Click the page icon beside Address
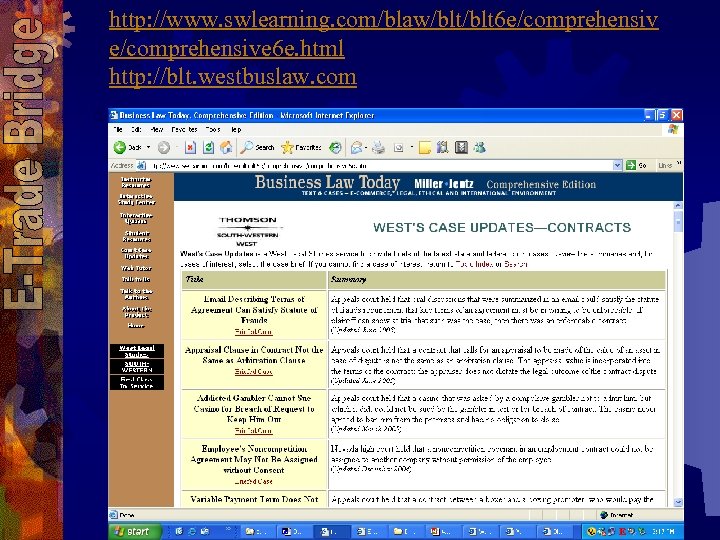 click(x=142, y=165)
